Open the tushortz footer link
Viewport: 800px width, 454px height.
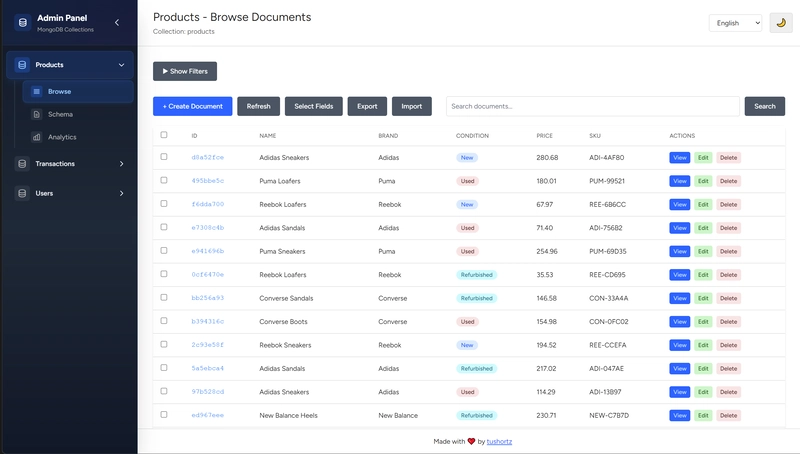(499, 441)
